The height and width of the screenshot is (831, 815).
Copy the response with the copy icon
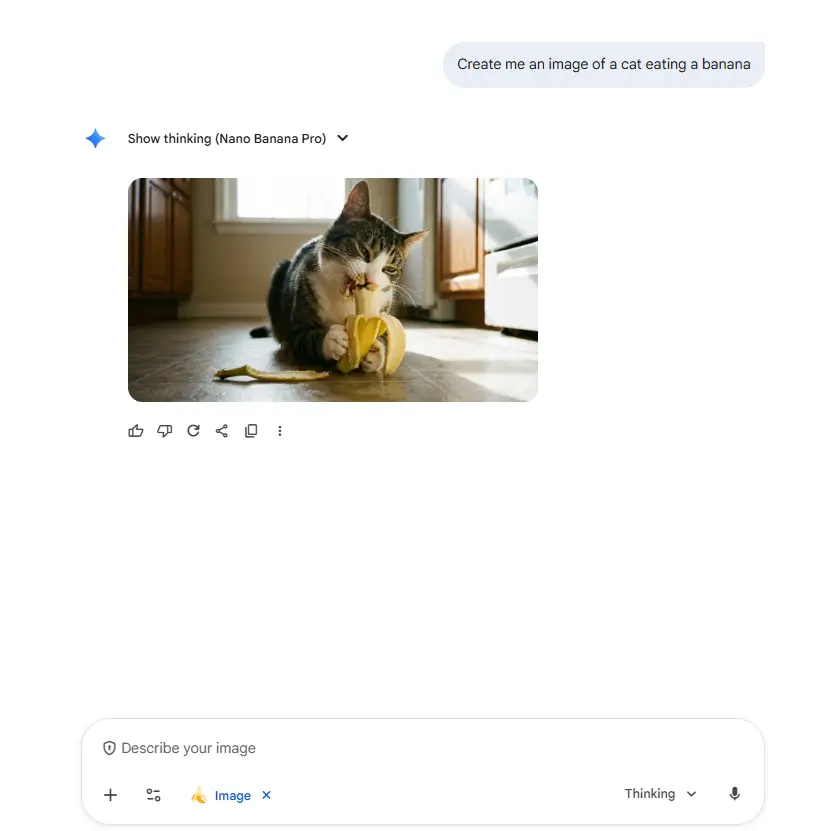click(251, 431)
